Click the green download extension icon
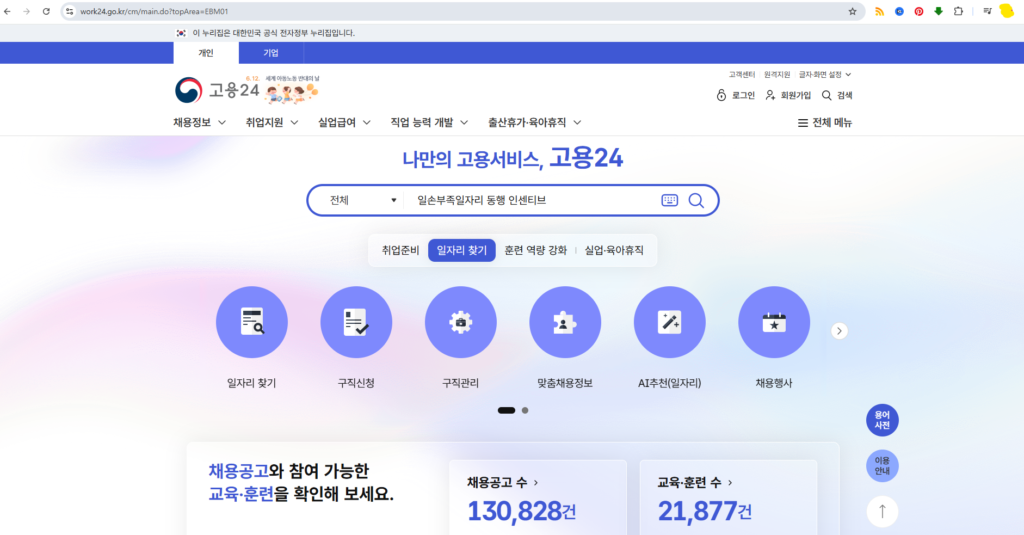 coord(938,11)
